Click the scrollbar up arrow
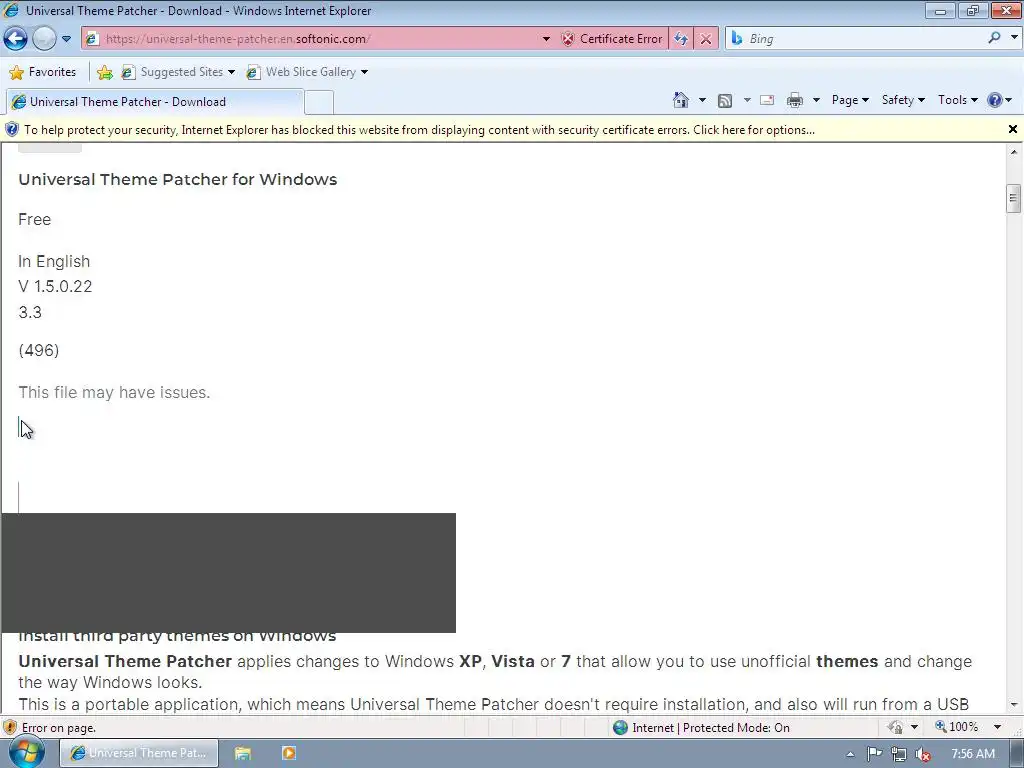 (x=1014, y=152)
